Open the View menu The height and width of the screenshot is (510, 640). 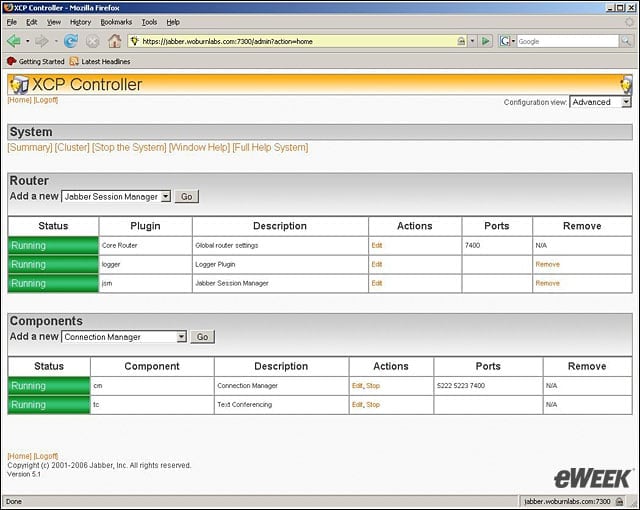click(53, 22)
